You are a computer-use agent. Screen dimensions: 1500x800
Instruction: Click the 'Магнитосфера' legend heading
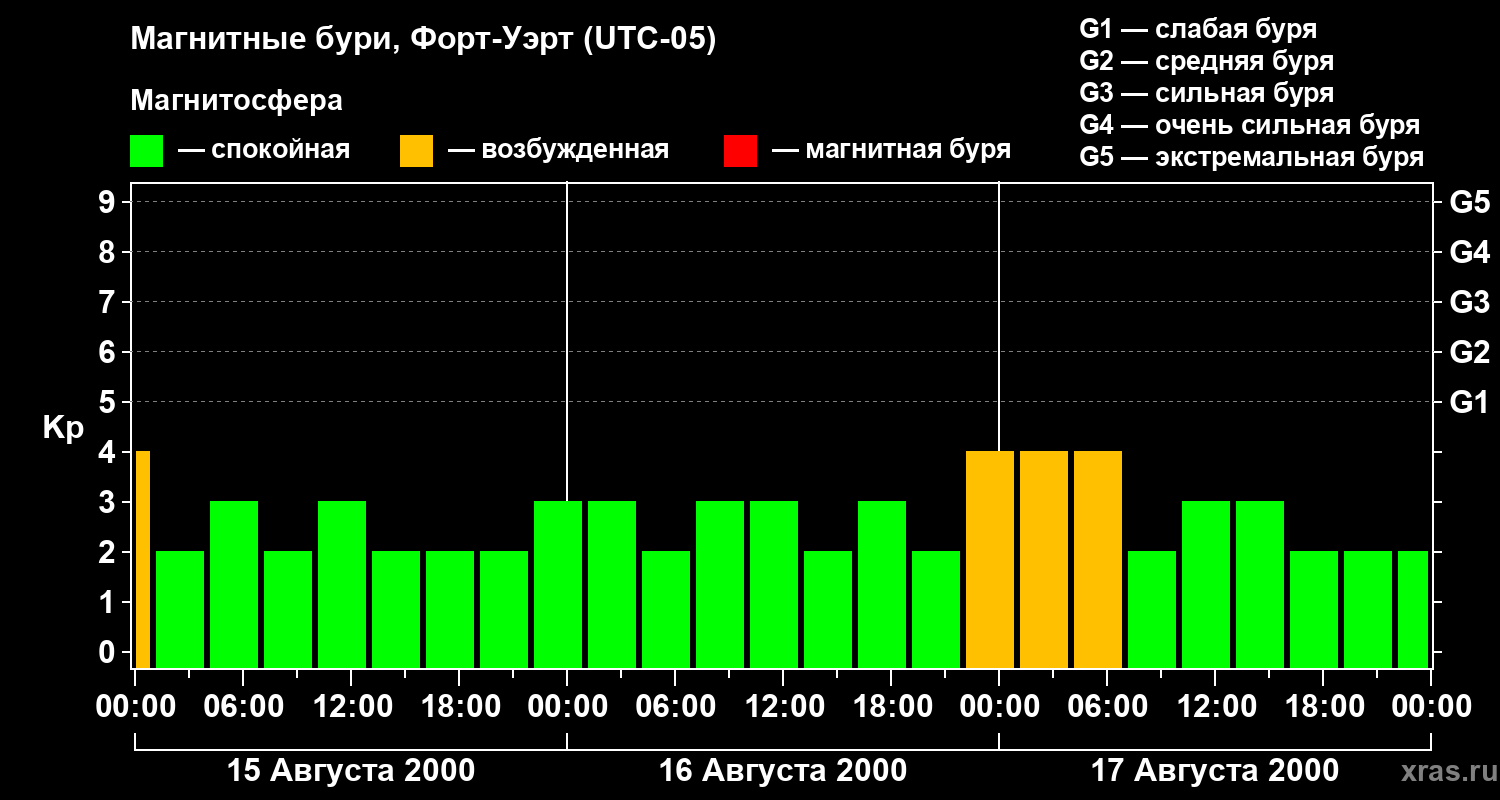pyautogui.click(x=237, y=101)
